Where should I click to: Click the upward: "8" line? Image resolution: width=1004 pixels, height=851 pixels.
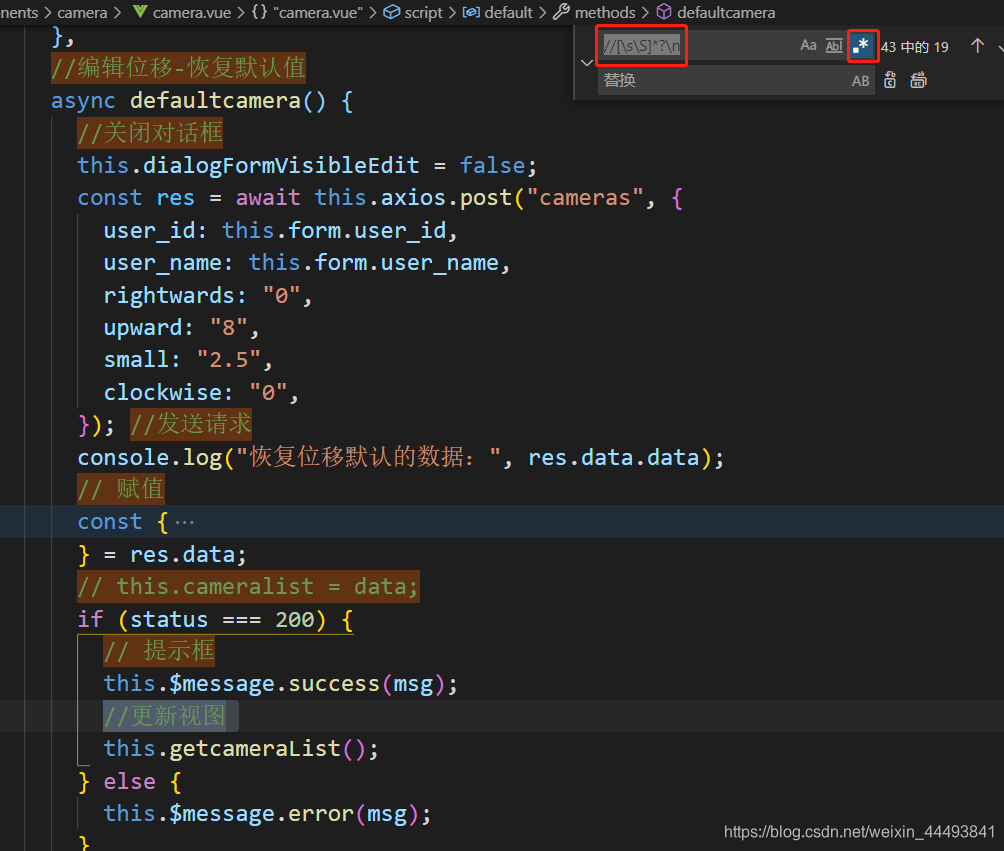[182, 328]
